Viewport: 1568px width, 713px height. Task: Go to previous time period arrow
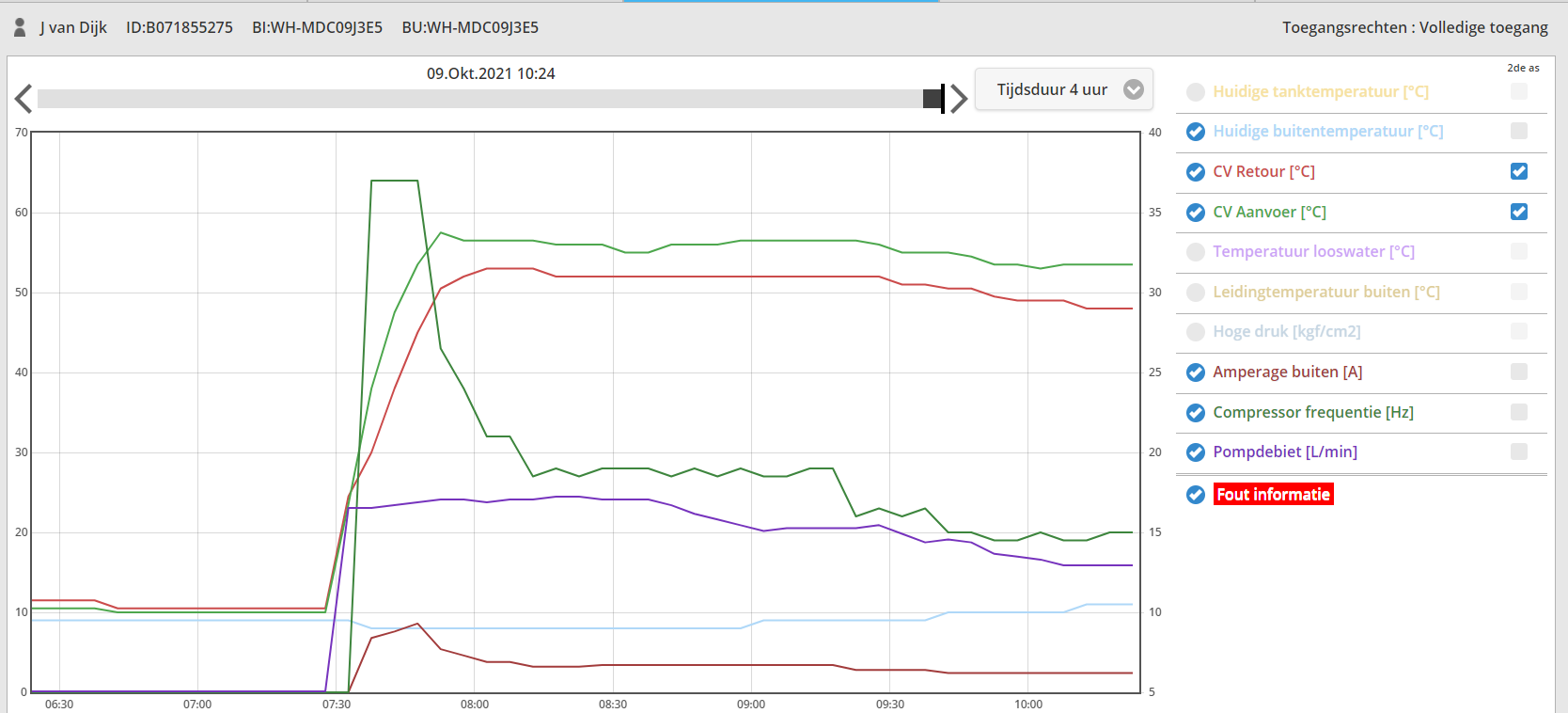24,99
